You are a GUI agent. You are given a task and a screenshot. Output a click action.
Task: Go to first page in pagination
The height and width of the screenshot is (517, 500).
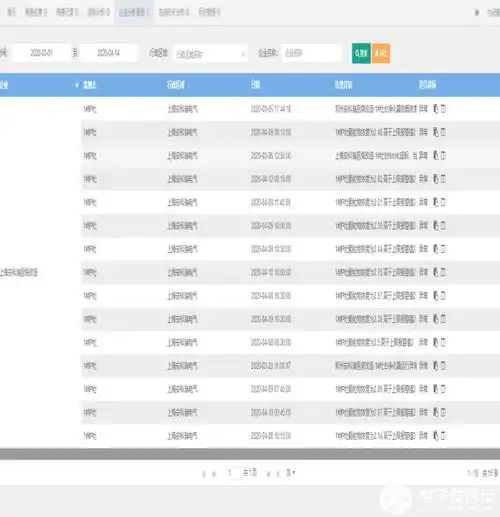204,474
